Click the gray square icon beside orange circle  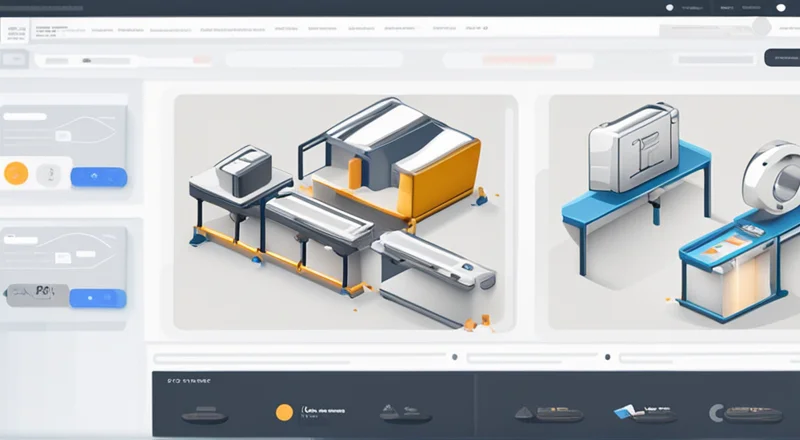click(x=48, y=174)
